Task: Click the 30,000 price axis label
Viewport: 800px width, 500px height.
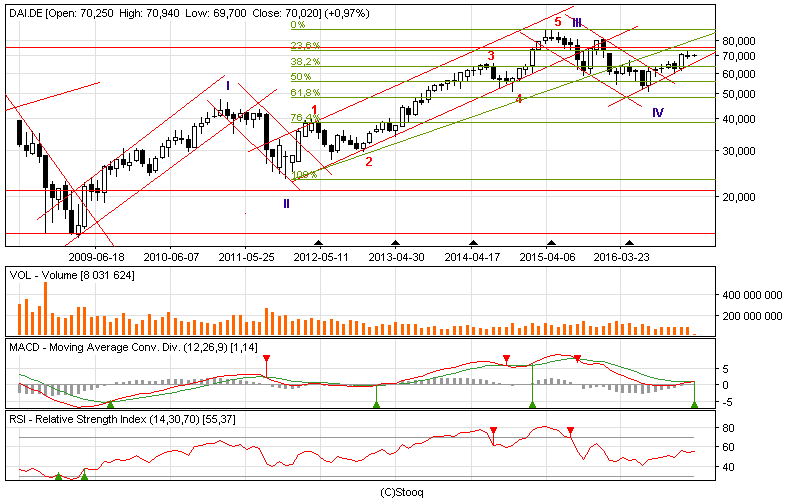Action: [739, 151]
